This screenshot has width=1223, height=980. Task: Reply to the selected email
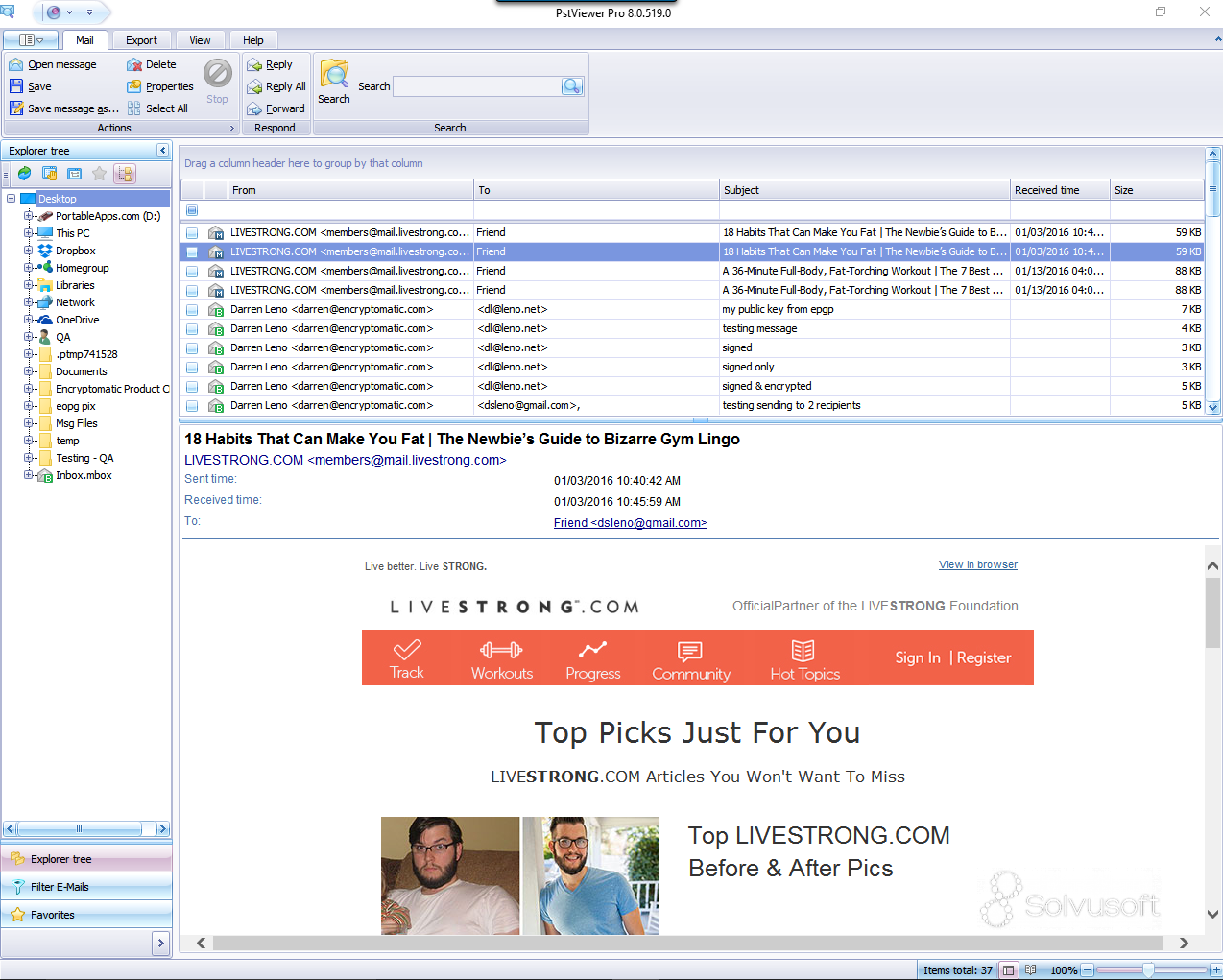(x=270, y=64)
